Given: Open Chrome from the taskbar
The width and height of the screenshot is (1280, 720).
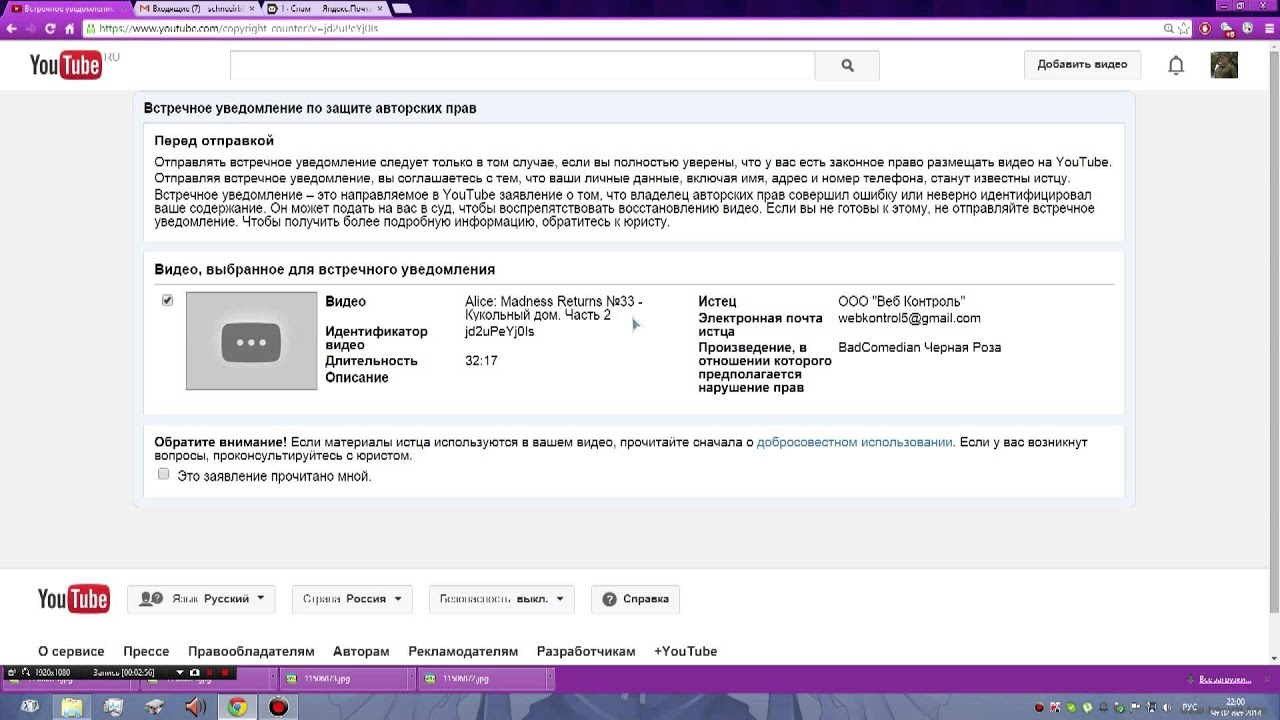Looking at the screenshot, I should click(237, 707).
